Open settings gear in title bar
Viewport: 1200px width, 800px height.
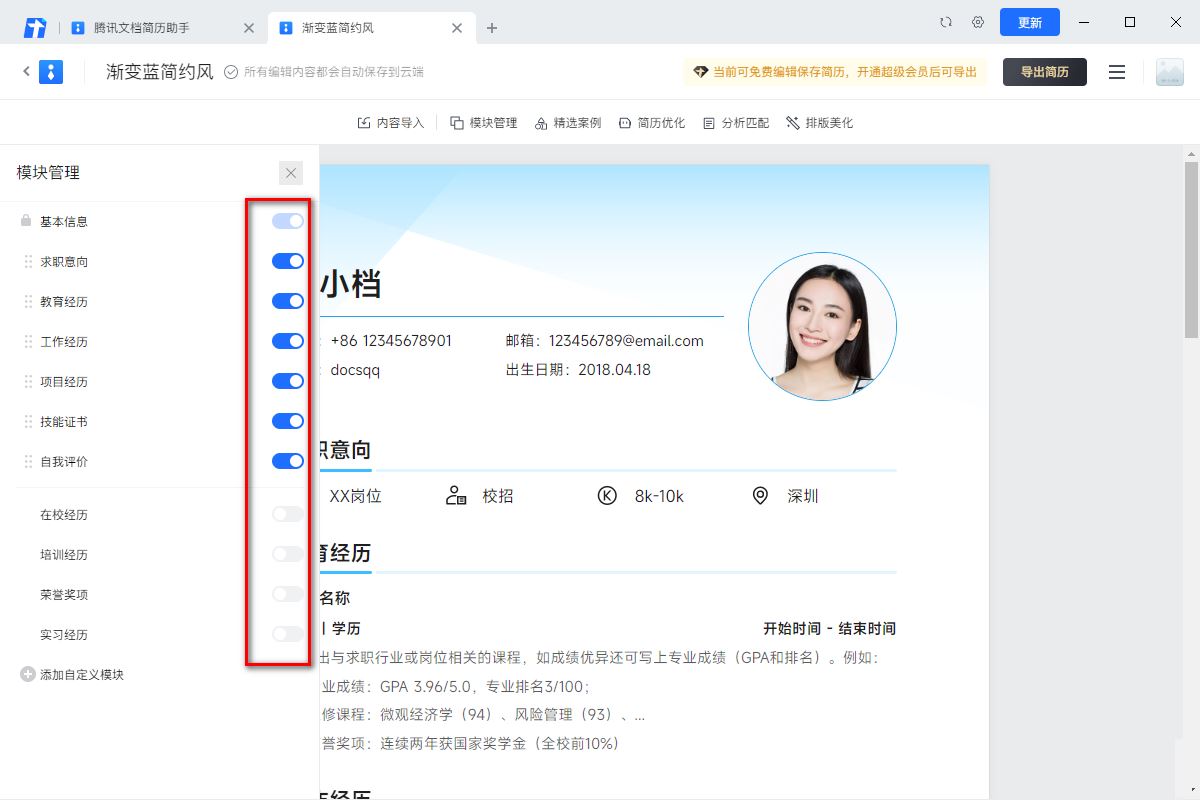[x=978, y=22]
